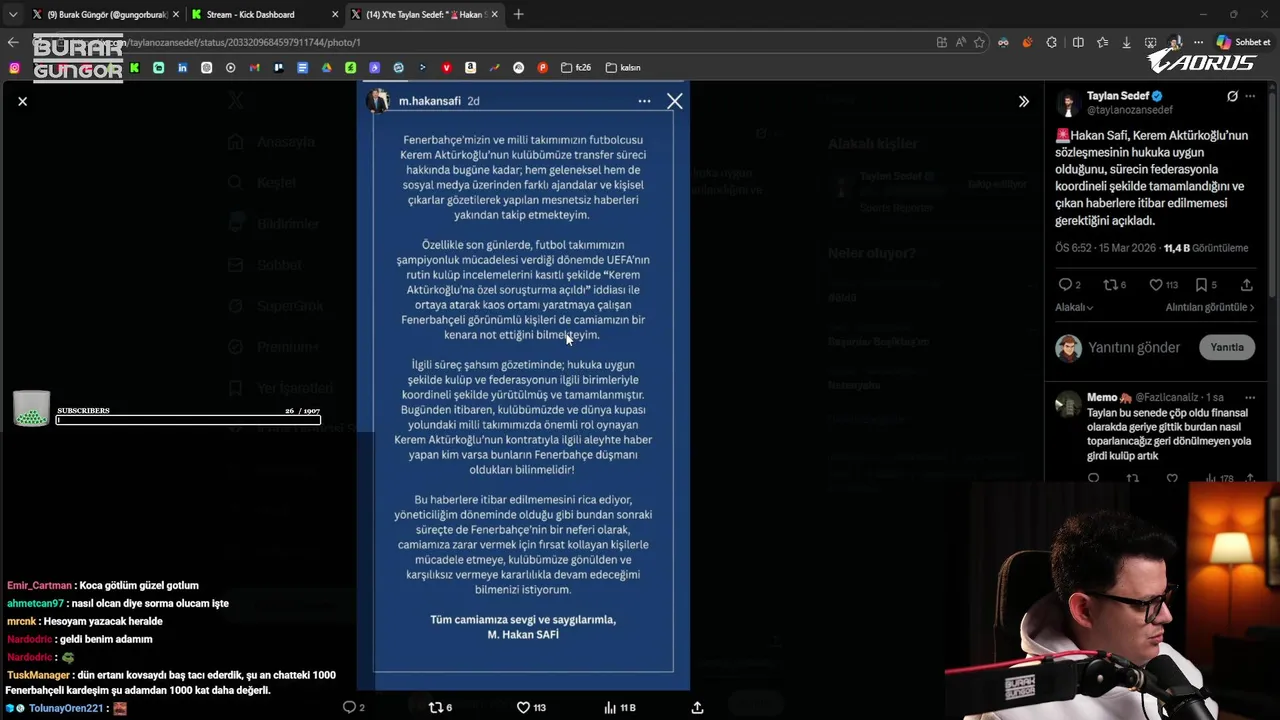Collapse the tweet side panel with the double-chevron

[x=1023, y=101]
